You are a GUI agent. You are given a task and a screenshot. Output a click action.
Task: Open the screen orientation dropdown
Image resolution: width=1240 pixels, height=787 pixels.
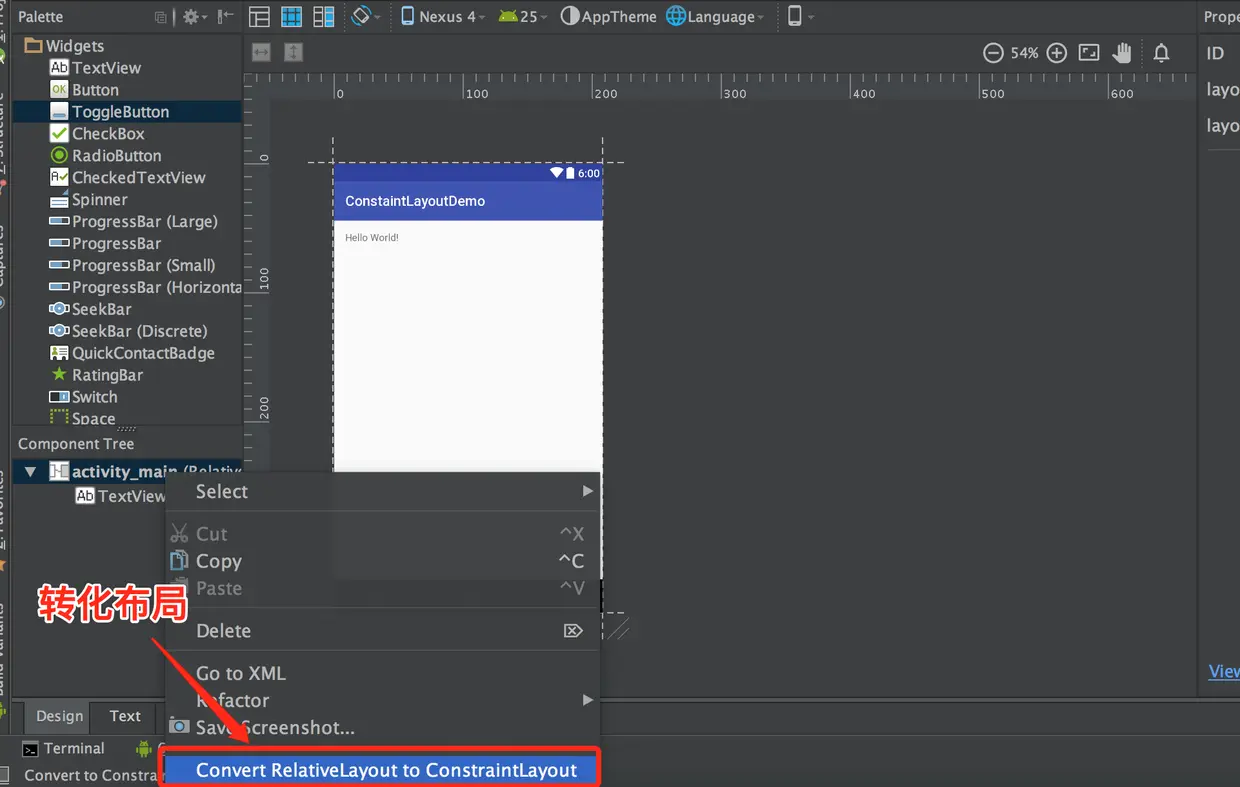click(366, 17)
